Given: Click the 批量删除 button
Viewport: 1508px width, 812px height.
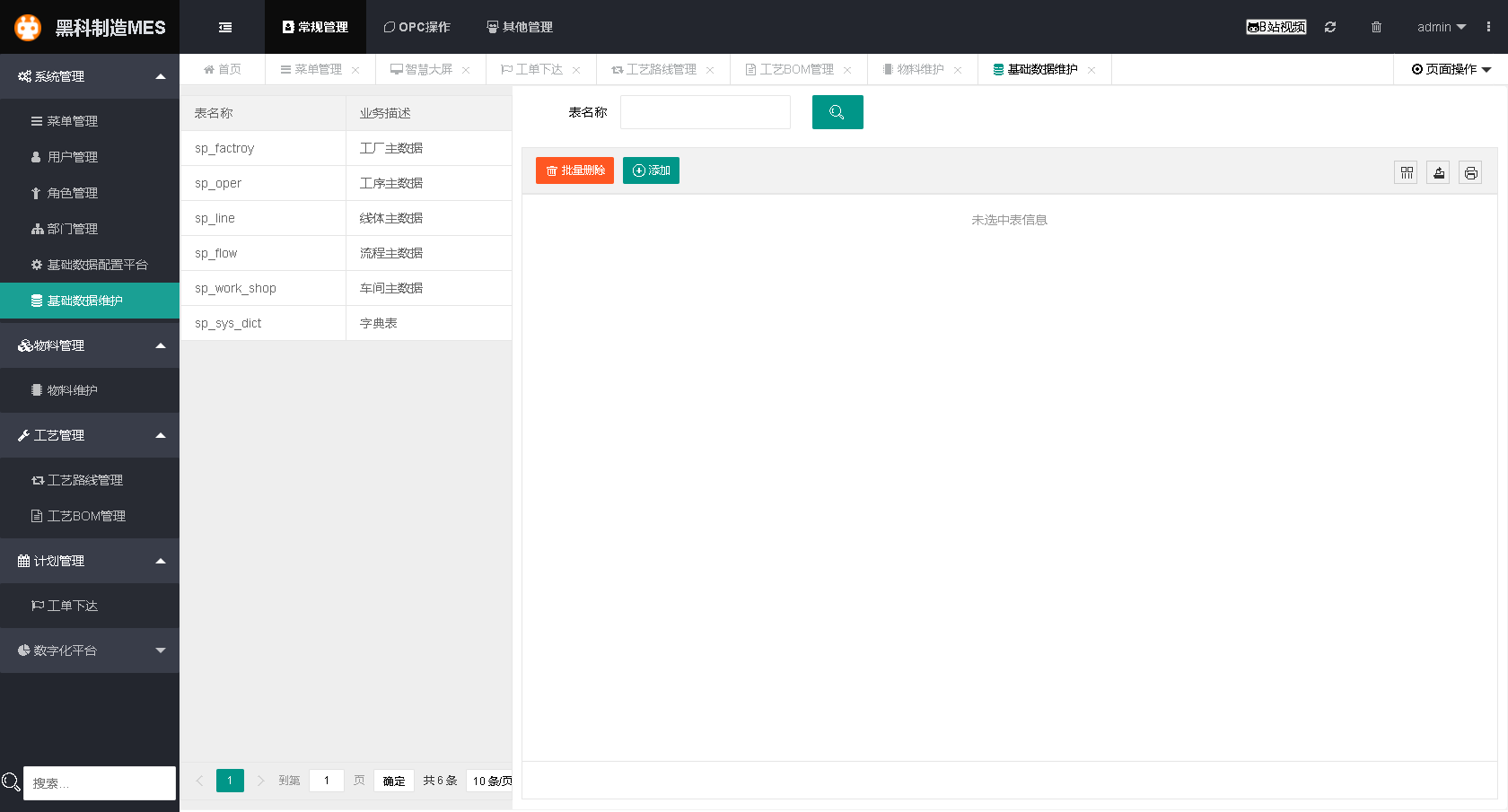Looking at the screenshot, I should [x=574, y=170].
